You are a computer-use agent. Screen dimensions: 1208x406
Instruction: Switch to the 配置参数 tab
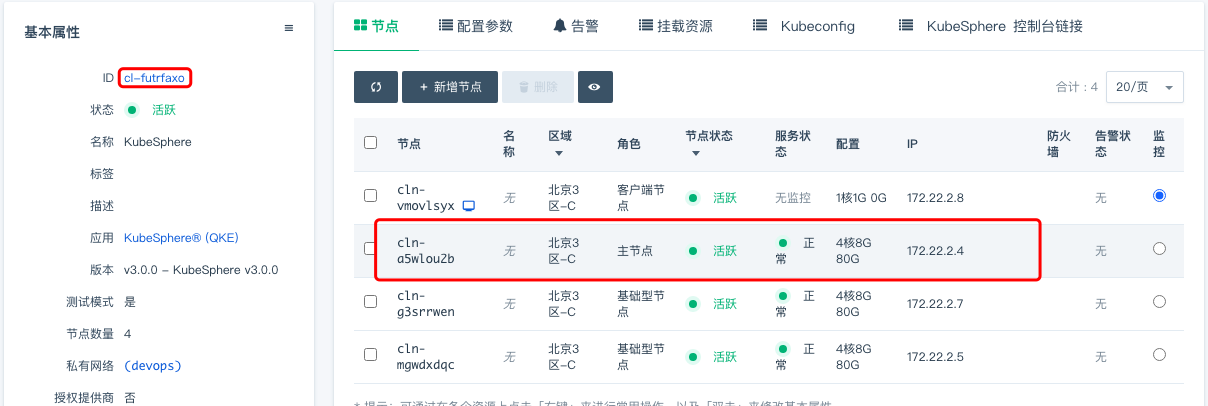[476, 26]
